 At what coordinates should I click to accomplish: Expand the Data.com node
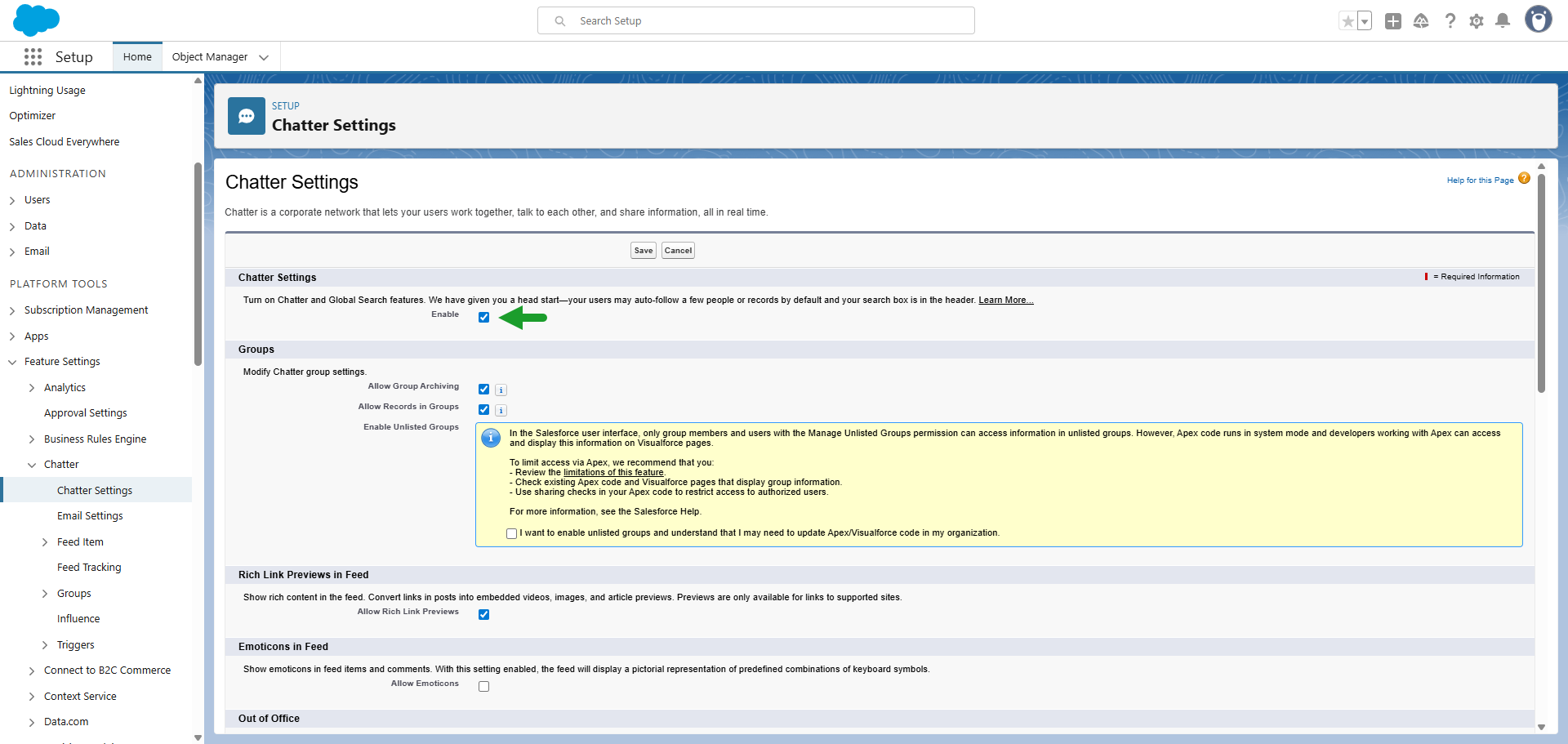32,723
